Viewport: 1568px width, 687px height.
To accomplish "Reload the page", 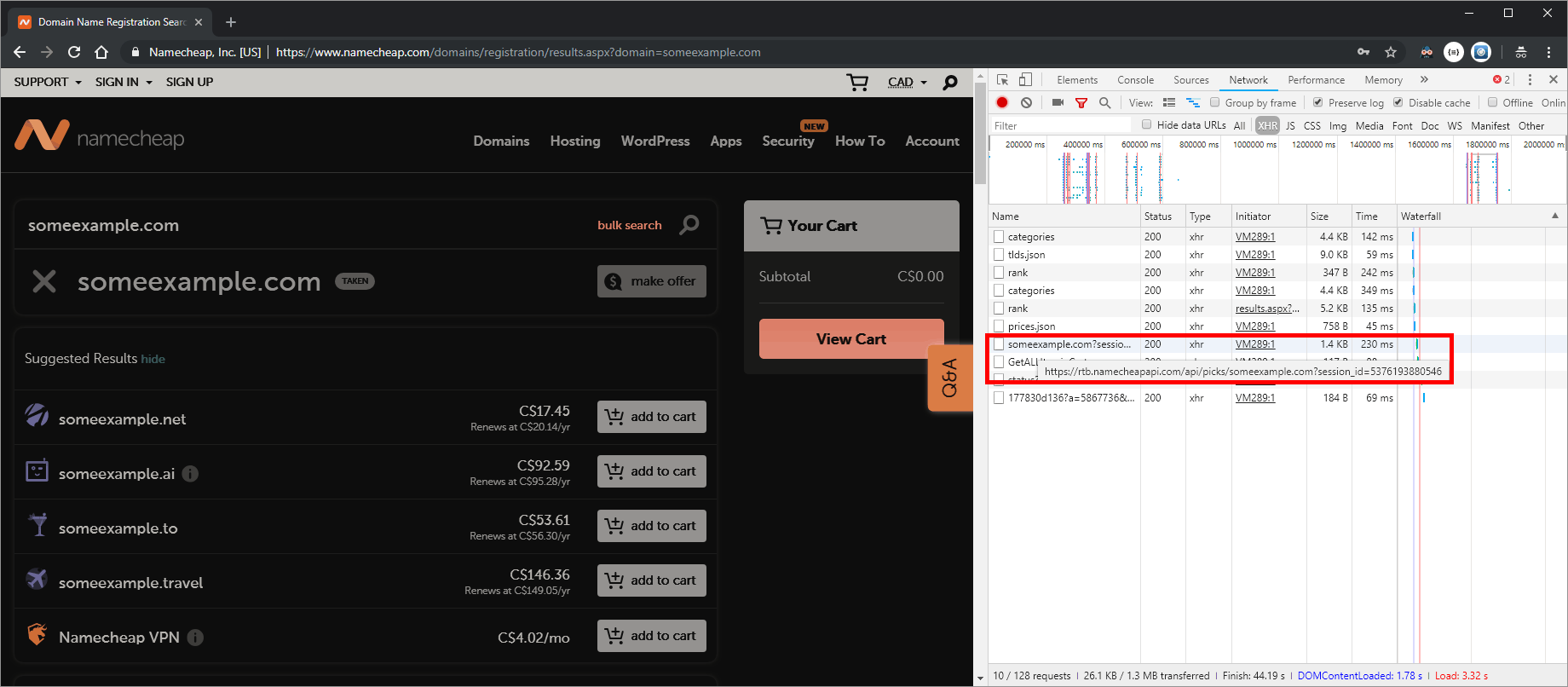I will tap(74, 52).
